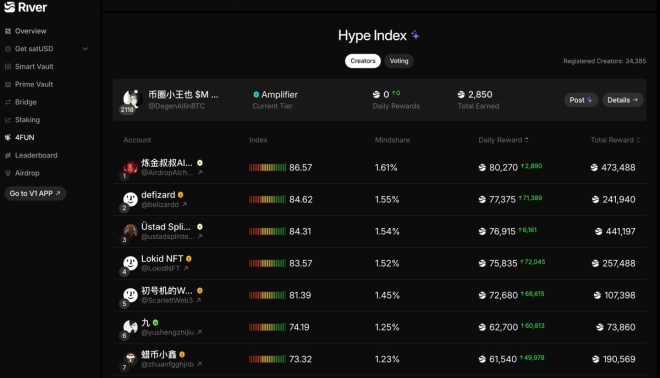The width and height of the screenshot is (660, 378).
Task: Open @yushengzhijiu external link arrow
Action: 199,332
